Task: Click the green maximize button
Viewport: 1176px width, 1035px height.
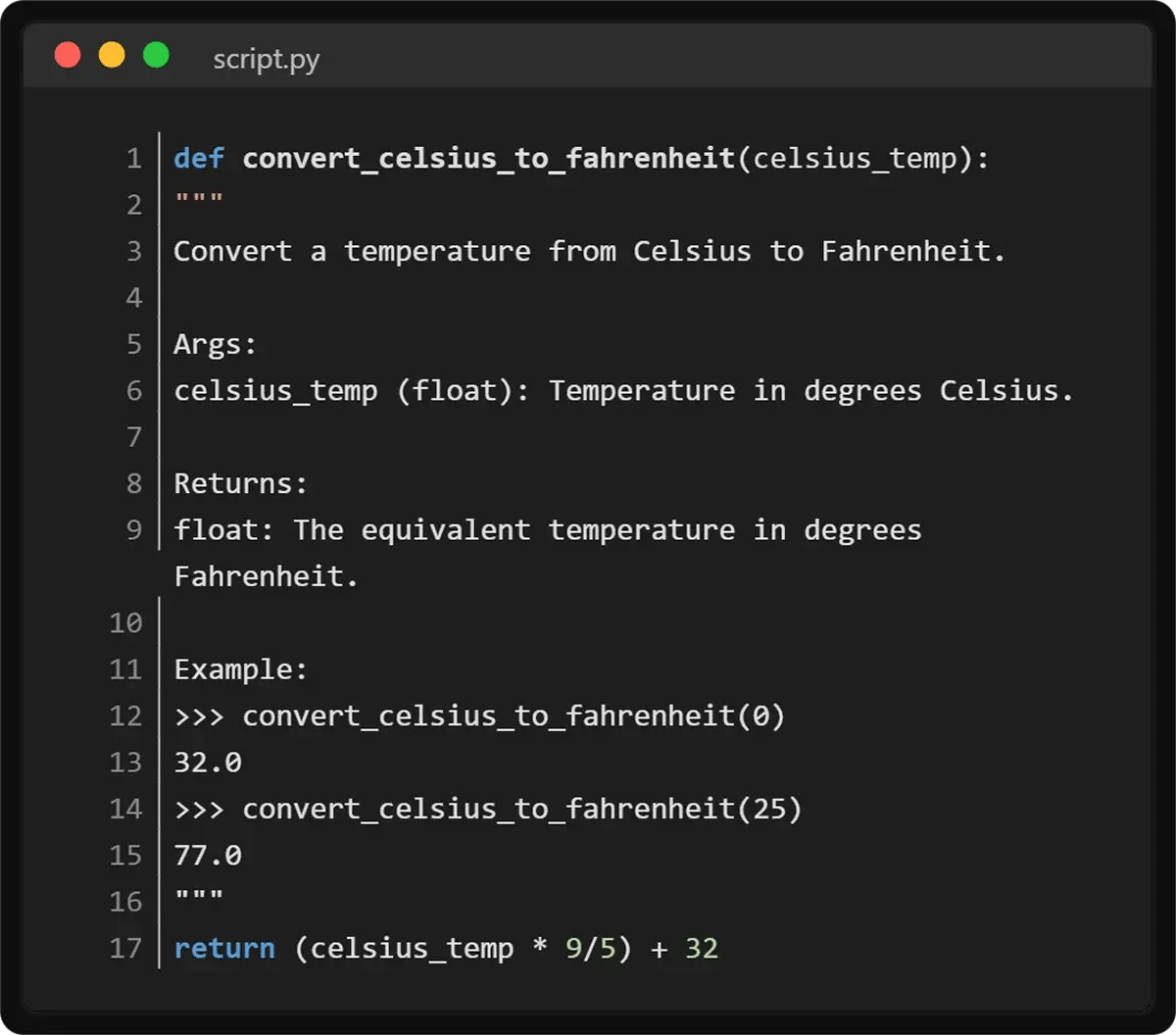Action: (x=156, y=55)
